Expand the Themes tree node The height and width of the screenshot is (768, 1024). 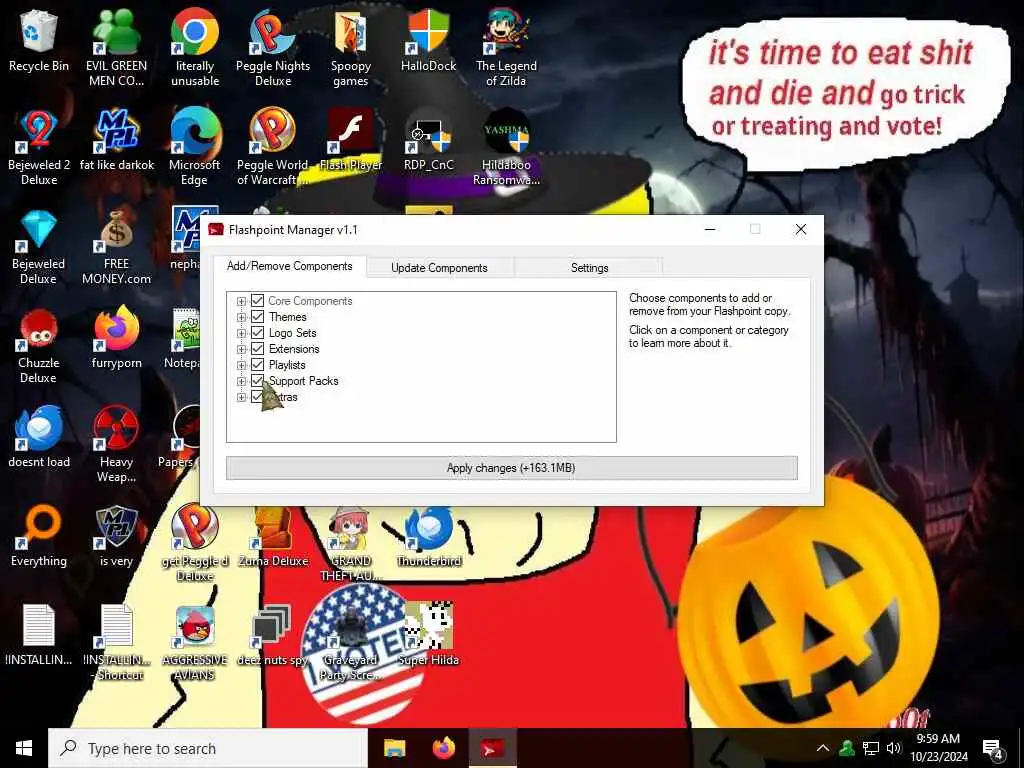(241, 317)
